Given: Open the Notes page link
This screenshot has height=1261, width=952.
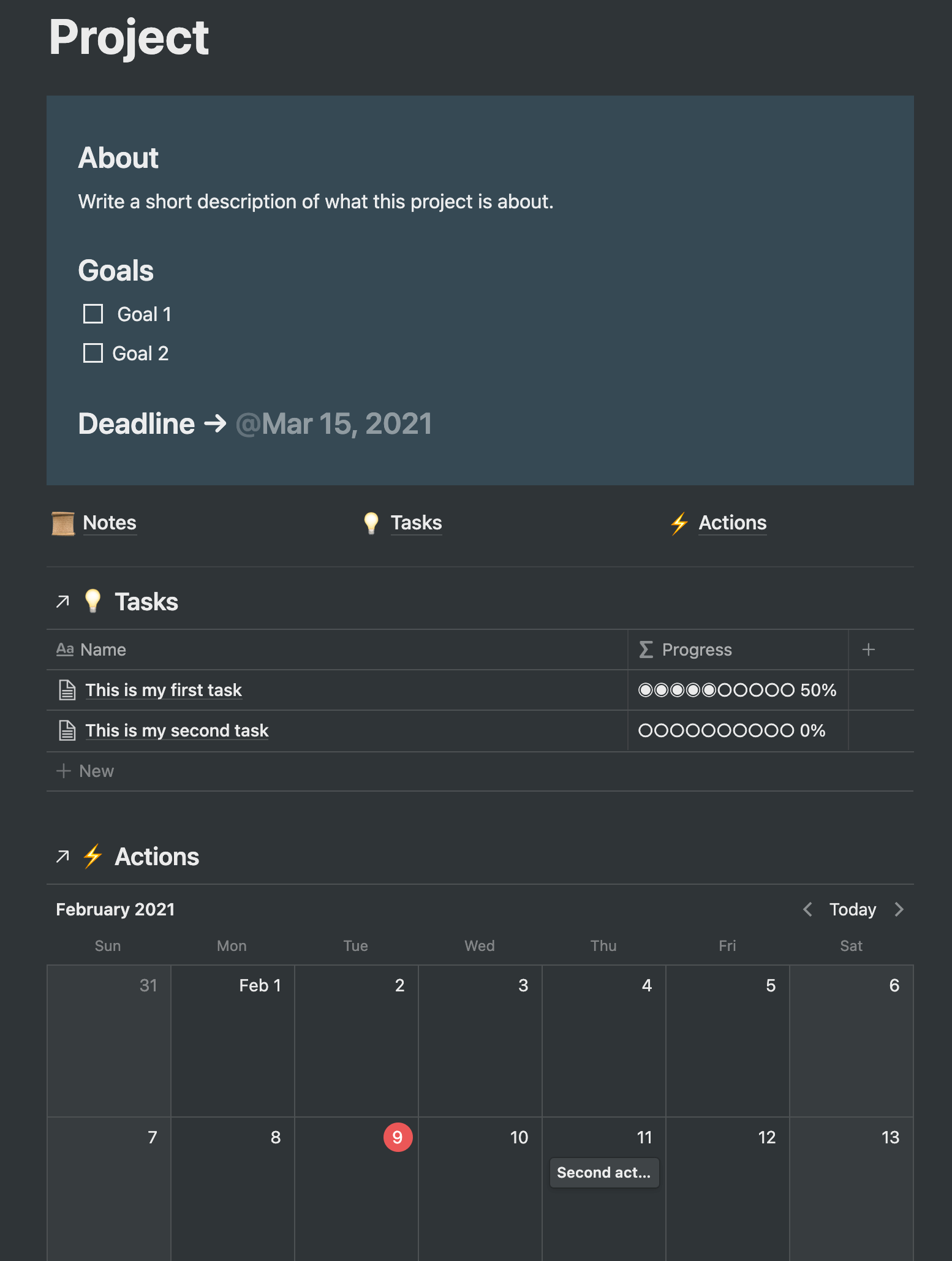Looking at the screenshot, I should point(110,523).
